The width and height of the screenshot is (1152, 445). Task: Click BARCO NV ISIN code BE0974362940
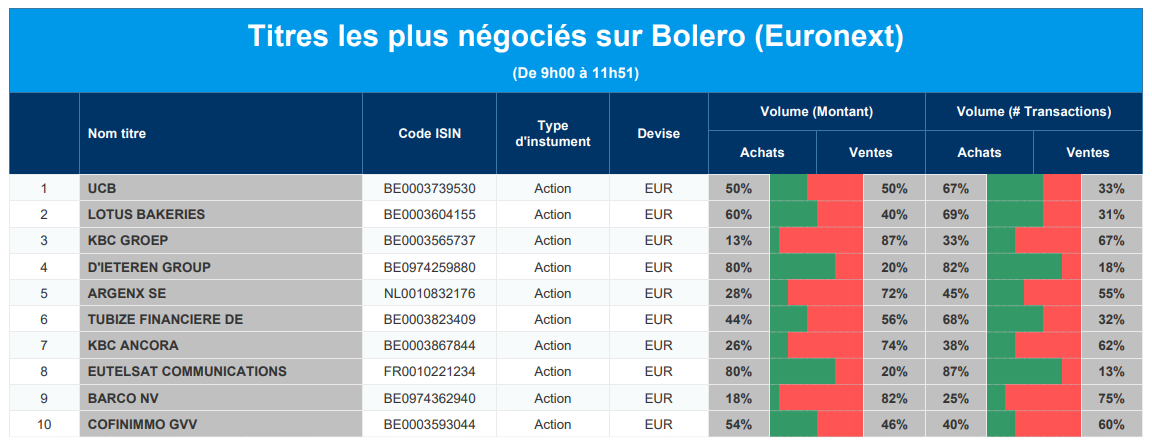[429, 398]
